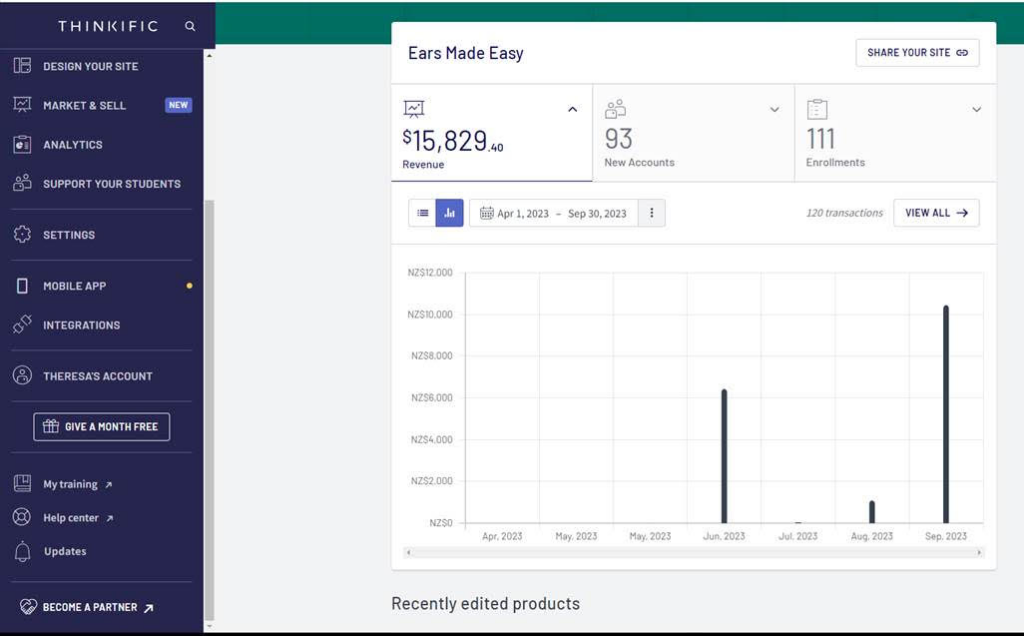Click the Integrations plug icon
The height and width of the screenshot is (636, 1024).
(x=22, y=324)
